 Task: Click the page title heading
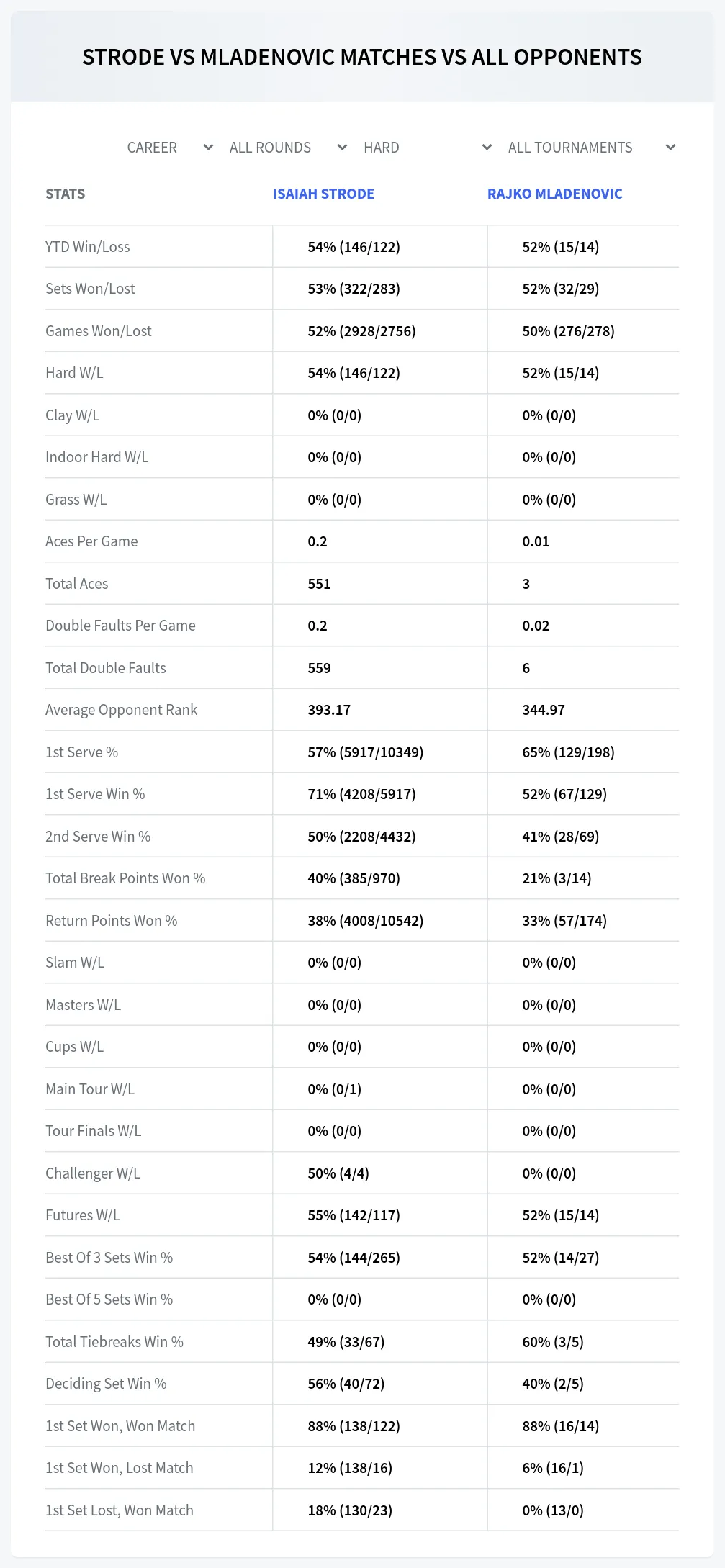click(x=362, y=57)
